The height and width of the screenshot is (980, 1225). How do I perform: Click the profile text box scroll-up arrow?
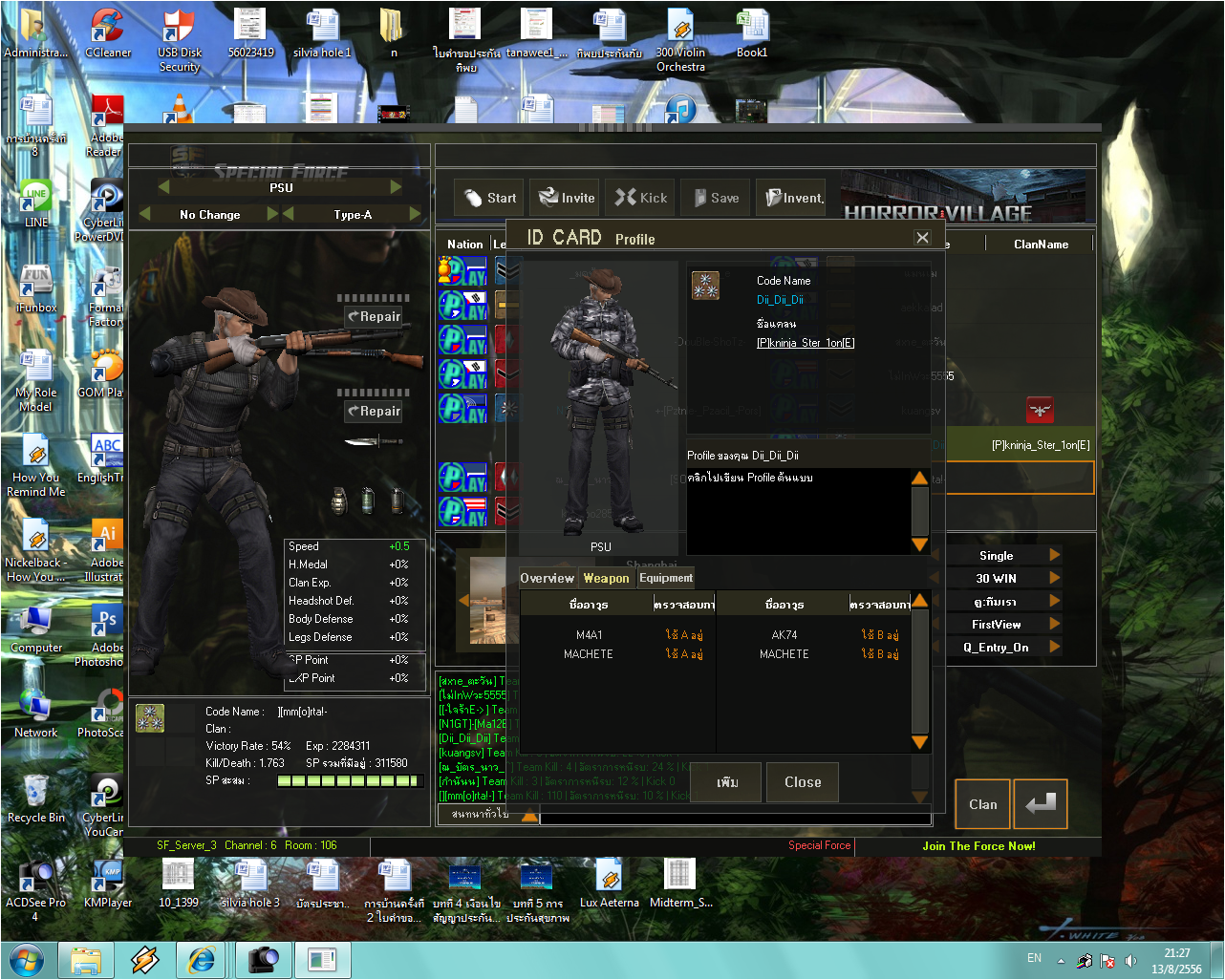click(x=920, y=479)
